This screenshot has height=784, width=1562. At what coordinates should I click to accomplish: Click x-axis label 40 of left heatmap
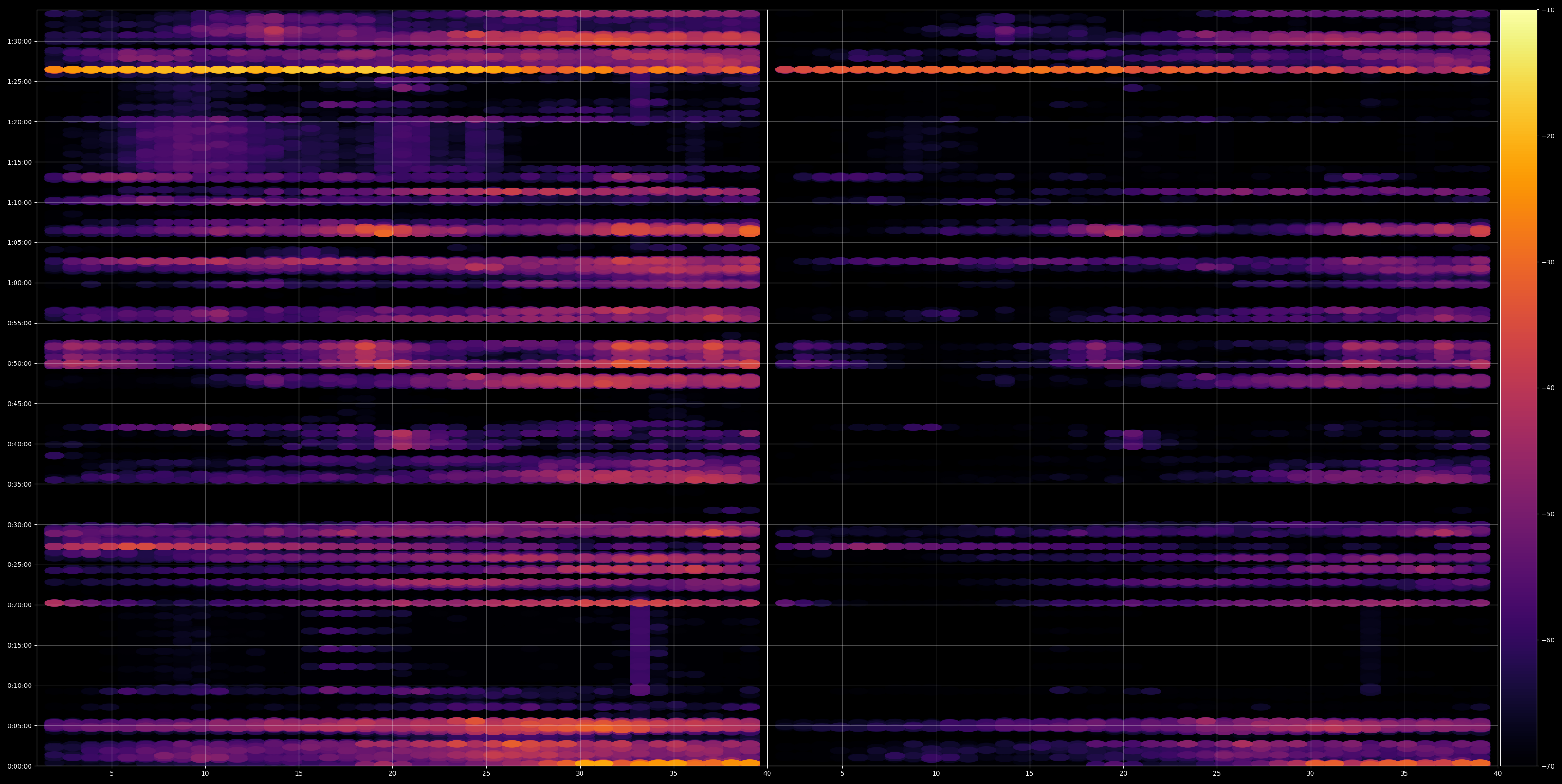pos(767,773)
